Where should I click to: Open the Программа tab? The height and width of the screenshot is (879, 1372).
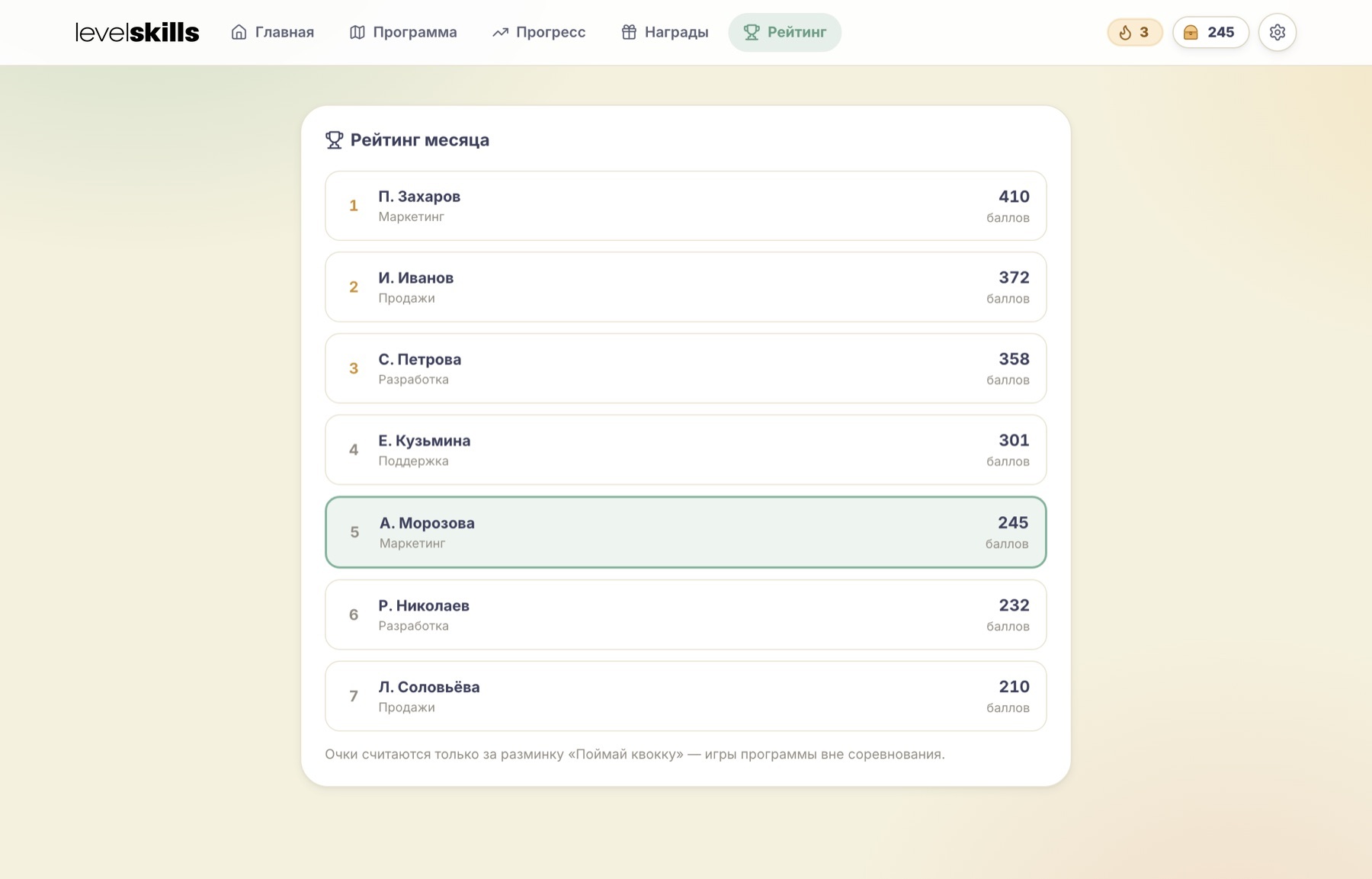(404, 32)
